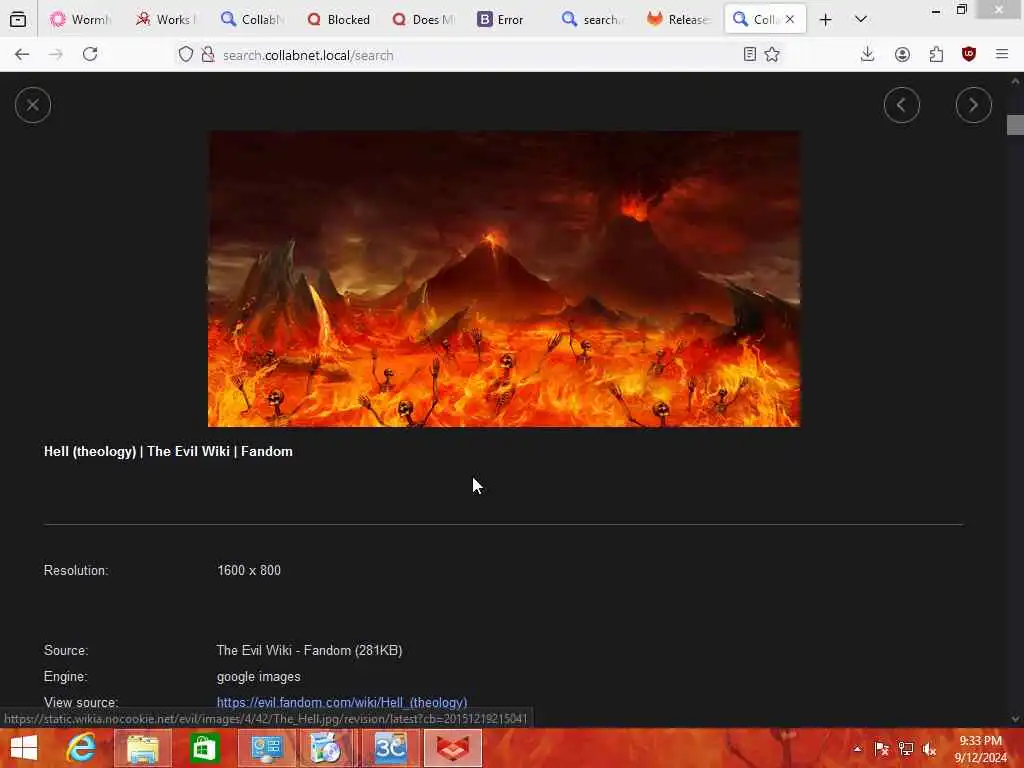Go to next image result
The height and width of the screenshot is (768, 1024).
(973, 104)
